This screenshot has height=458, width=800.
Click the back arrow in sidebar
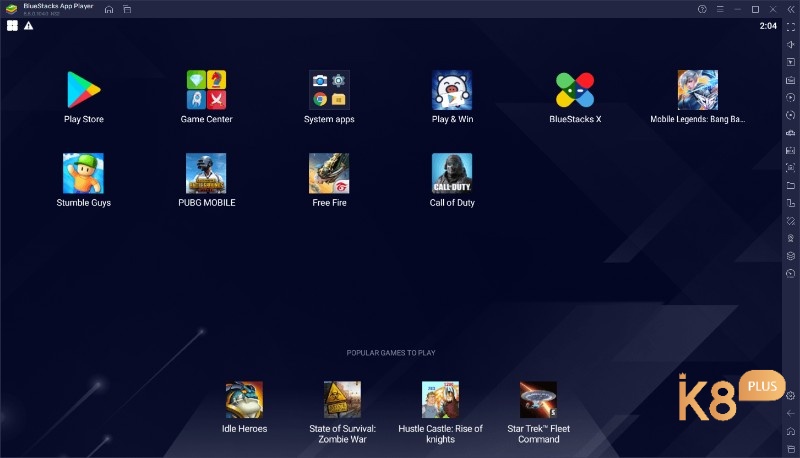click(x=791, y=413)
